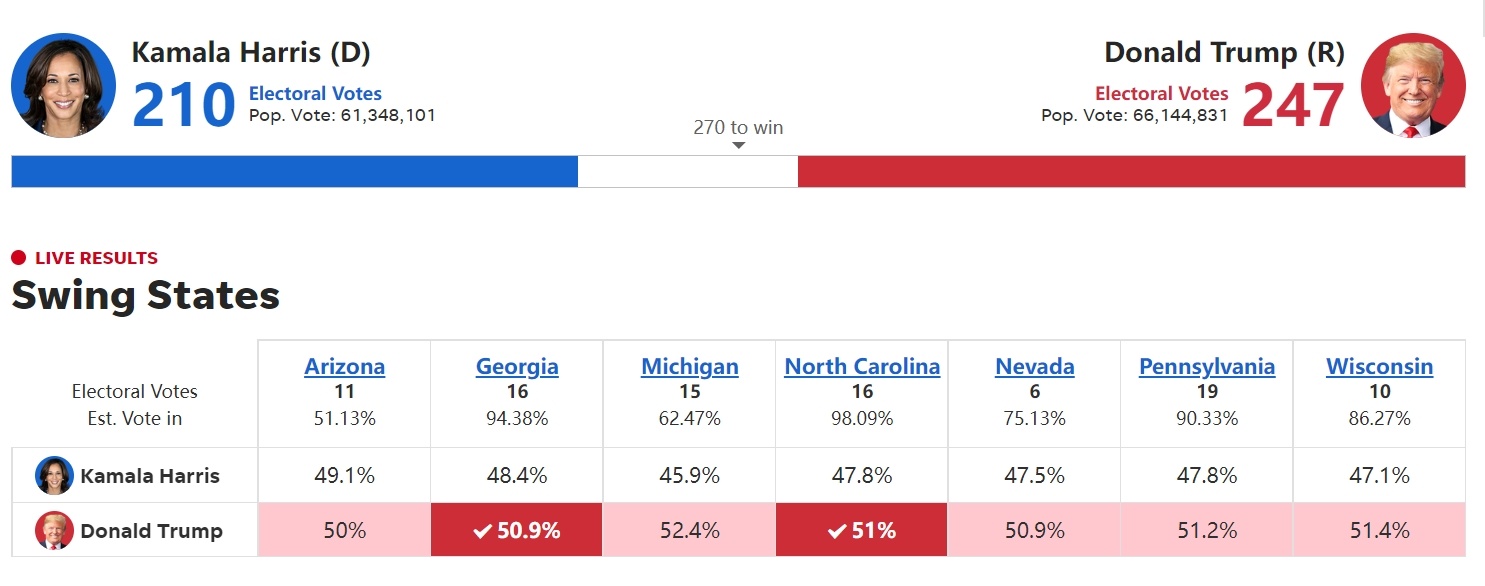Click the red live results indicator dot
Screen dimensions: 1485x586
pyautogui.click(x=18, y=258)
